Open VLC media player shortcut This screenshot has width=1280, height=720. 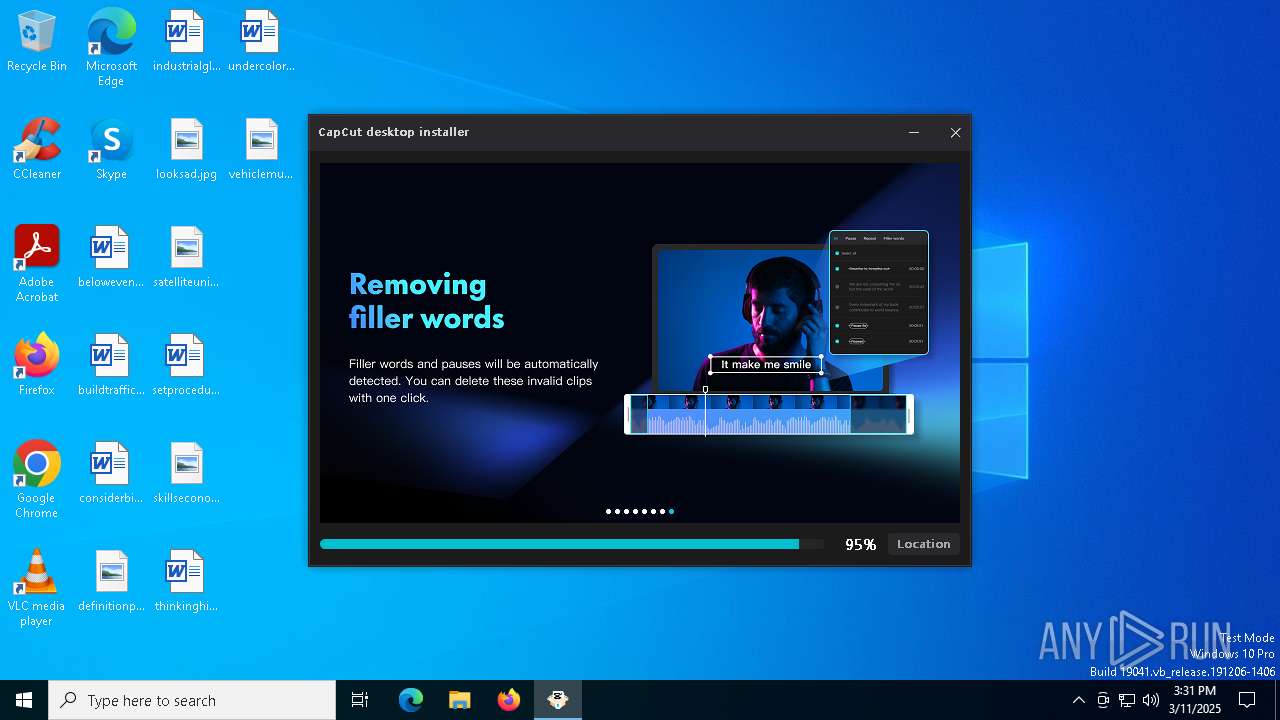pyautogui.click(x=37, y=588)
